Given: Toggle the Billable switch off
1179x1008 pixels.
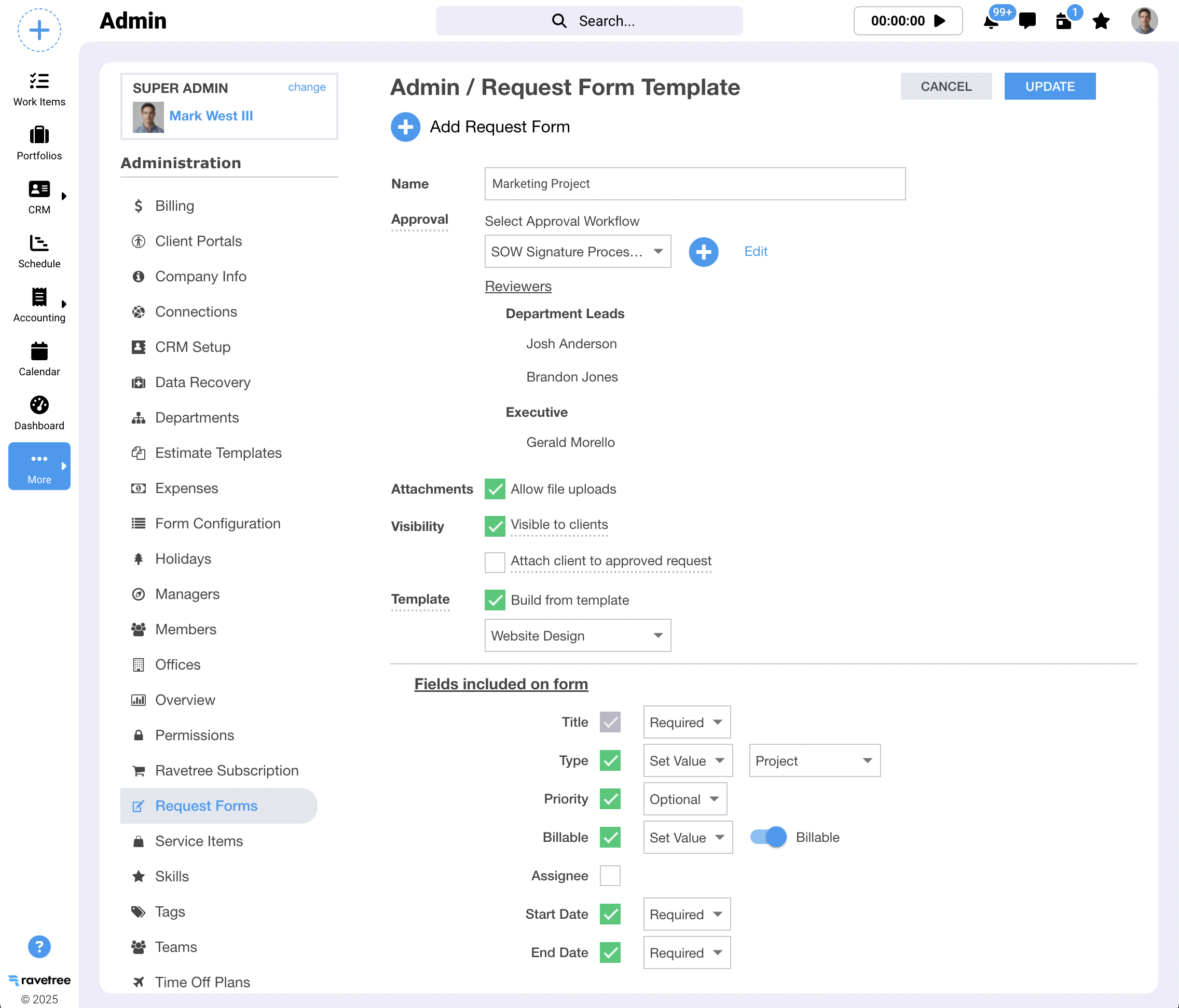Looking at the screenshot, I should coord(768,837).
